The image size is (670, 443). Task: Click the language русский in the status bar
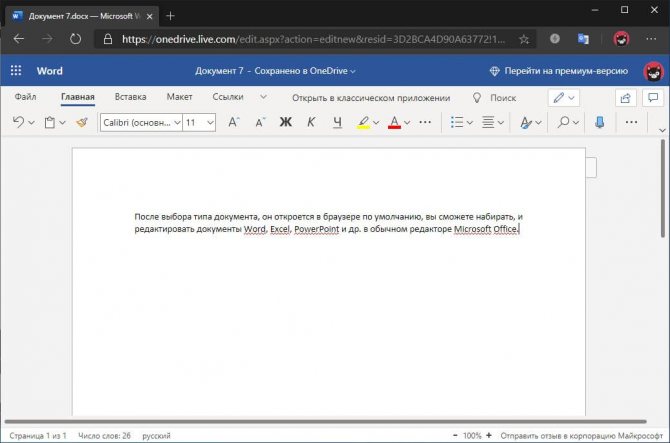(x=156, y=436)
